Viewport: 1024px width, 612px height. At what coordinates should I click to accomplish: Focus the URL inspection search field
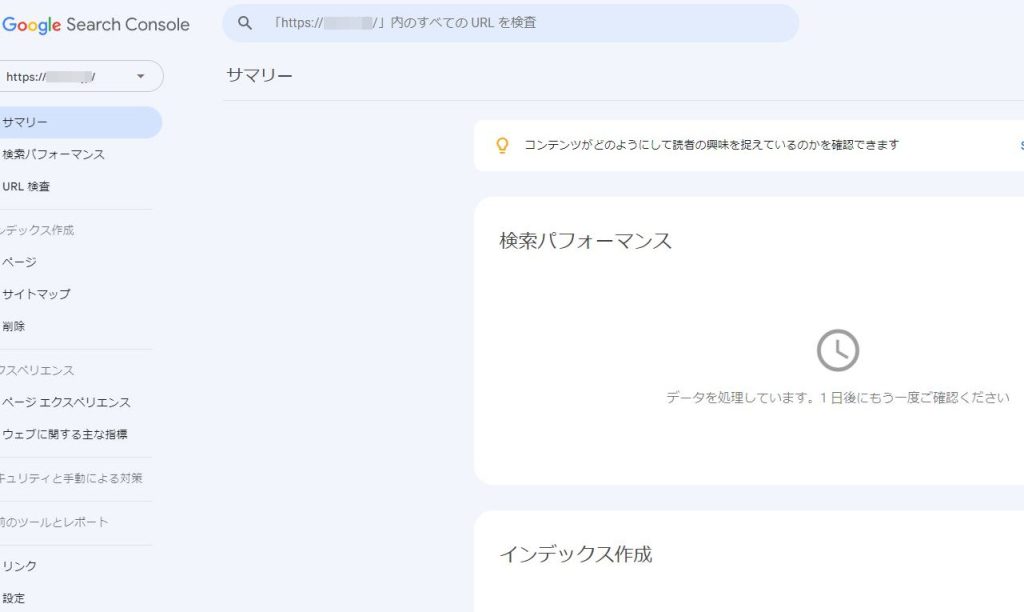click(x=520, y=23)
